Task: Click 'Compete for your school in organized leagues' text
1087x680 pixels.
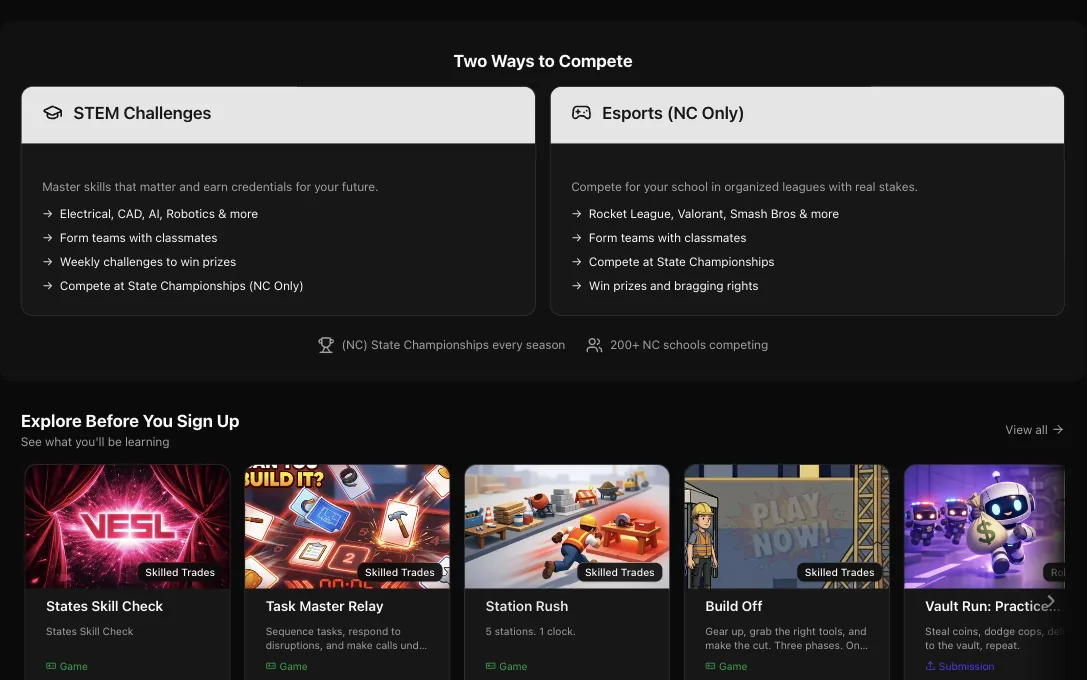Action: [745, 187]
